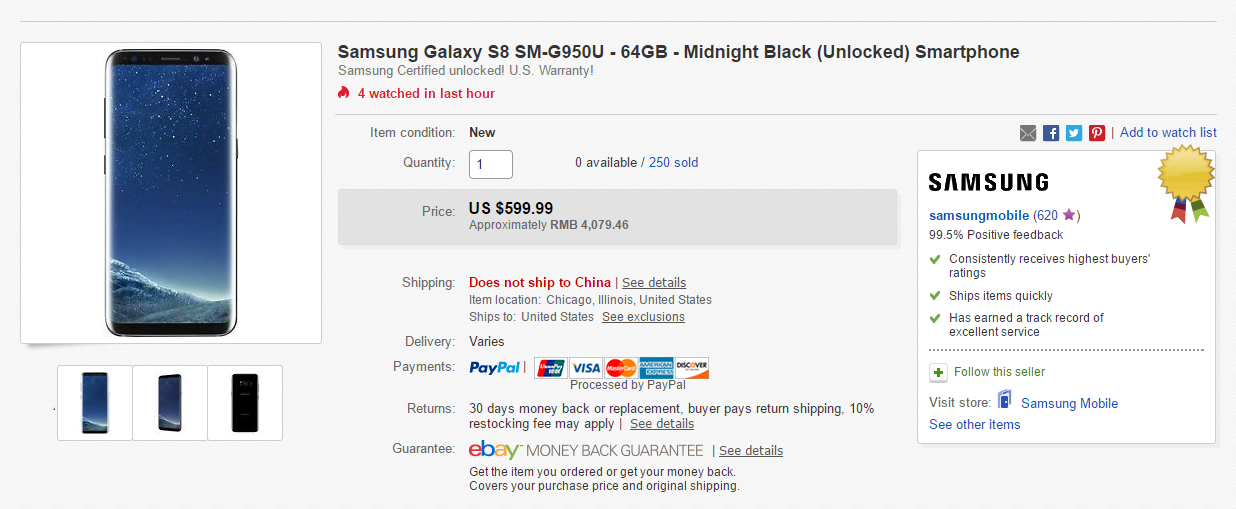Screen dimensions: 1236x509
Task: Select third back-view phone thumbnail
Action: coord(245,402)
